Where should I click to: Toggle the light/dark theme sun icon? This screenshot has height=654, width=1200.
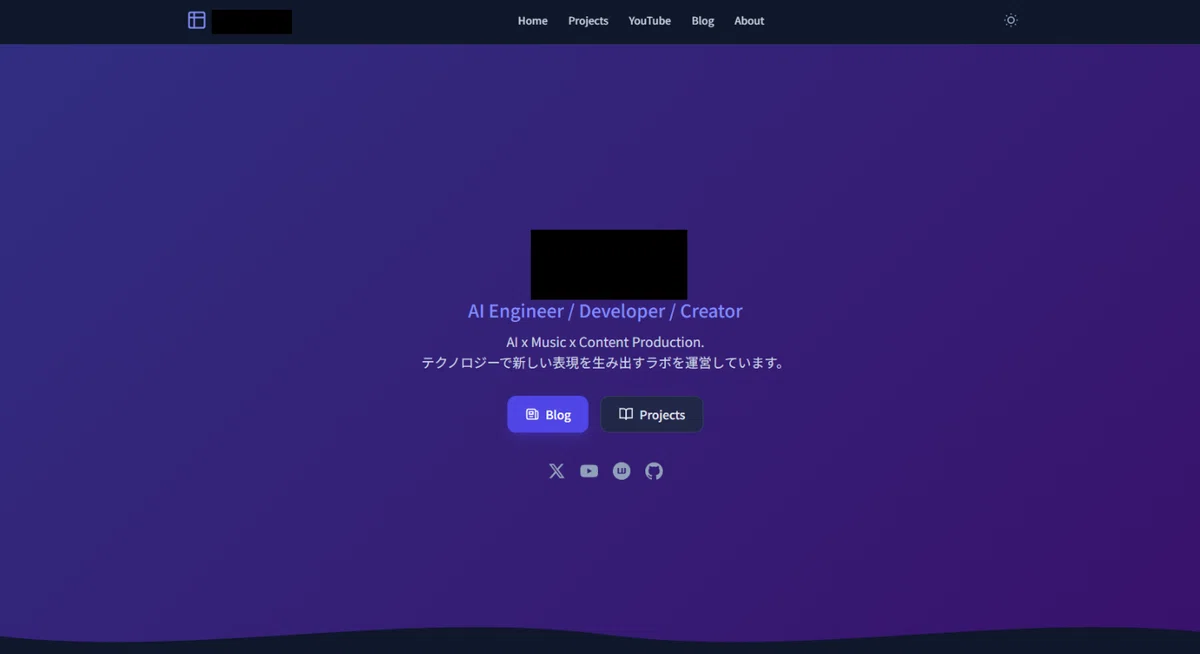coord(1011,20)
